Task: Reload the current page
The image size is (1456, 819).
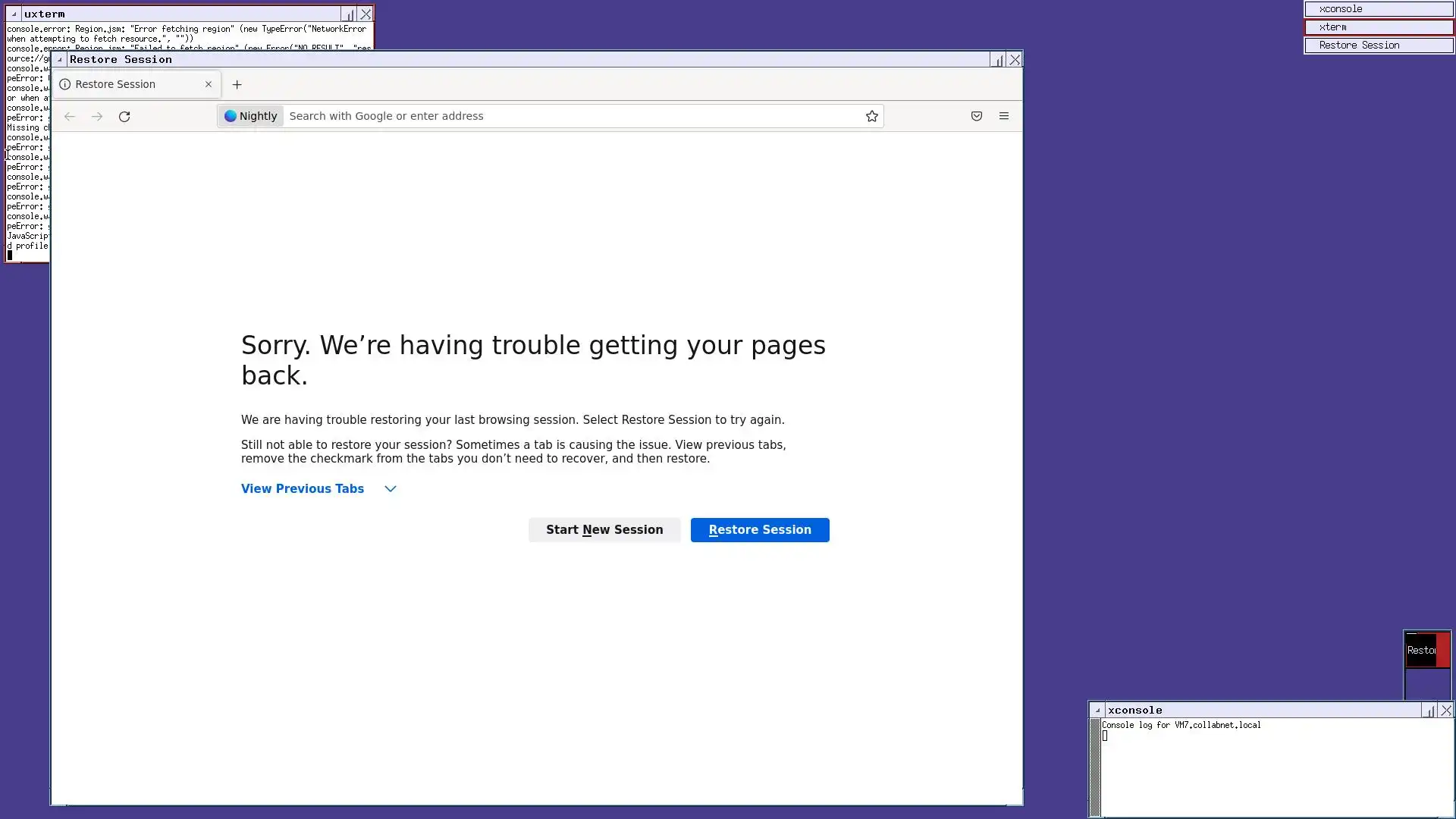Action: coord(124,116)
